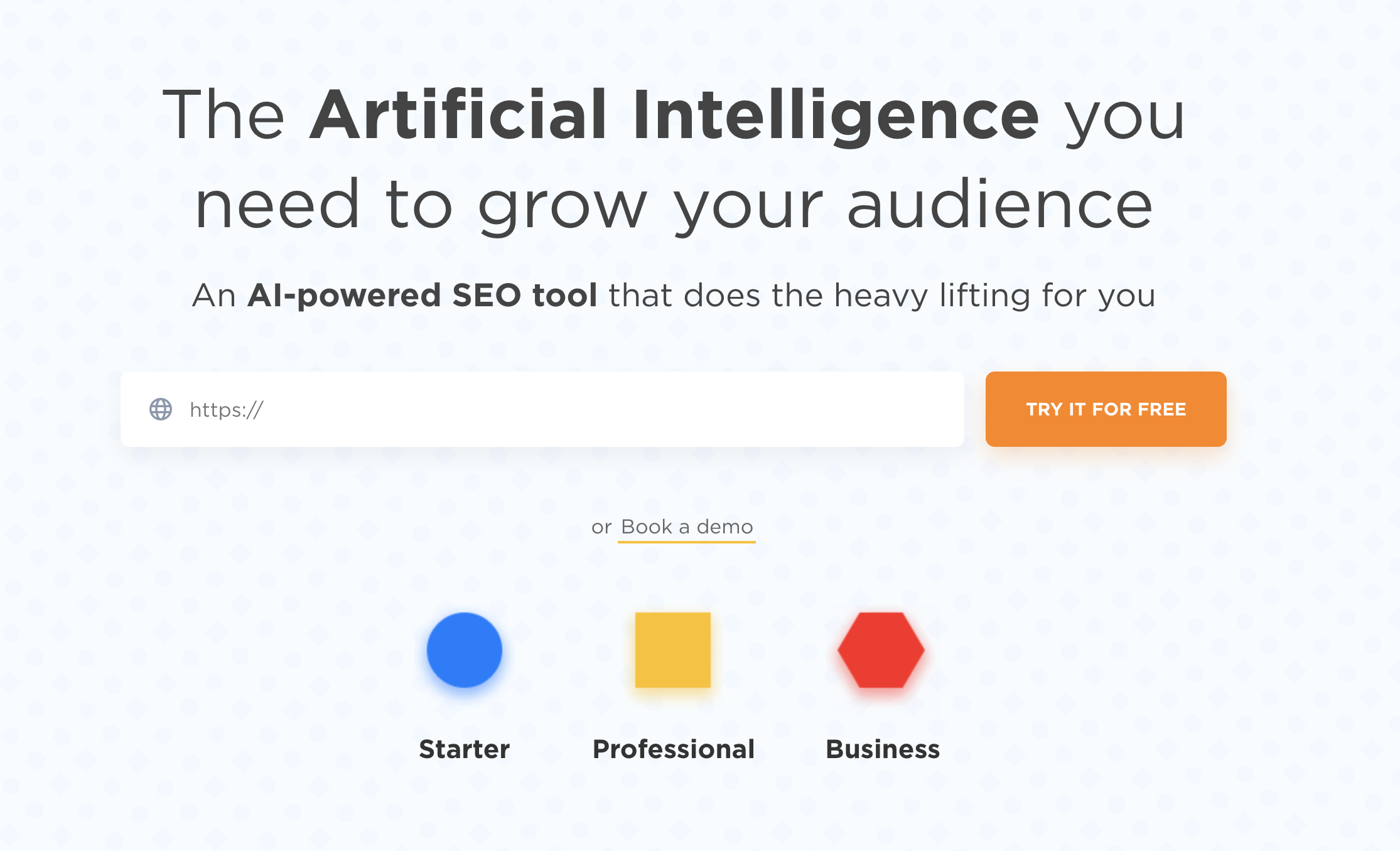This screenshot has width=1400, height=856.
Task: Choose the Starter plan label
Action: coord(465,749)
